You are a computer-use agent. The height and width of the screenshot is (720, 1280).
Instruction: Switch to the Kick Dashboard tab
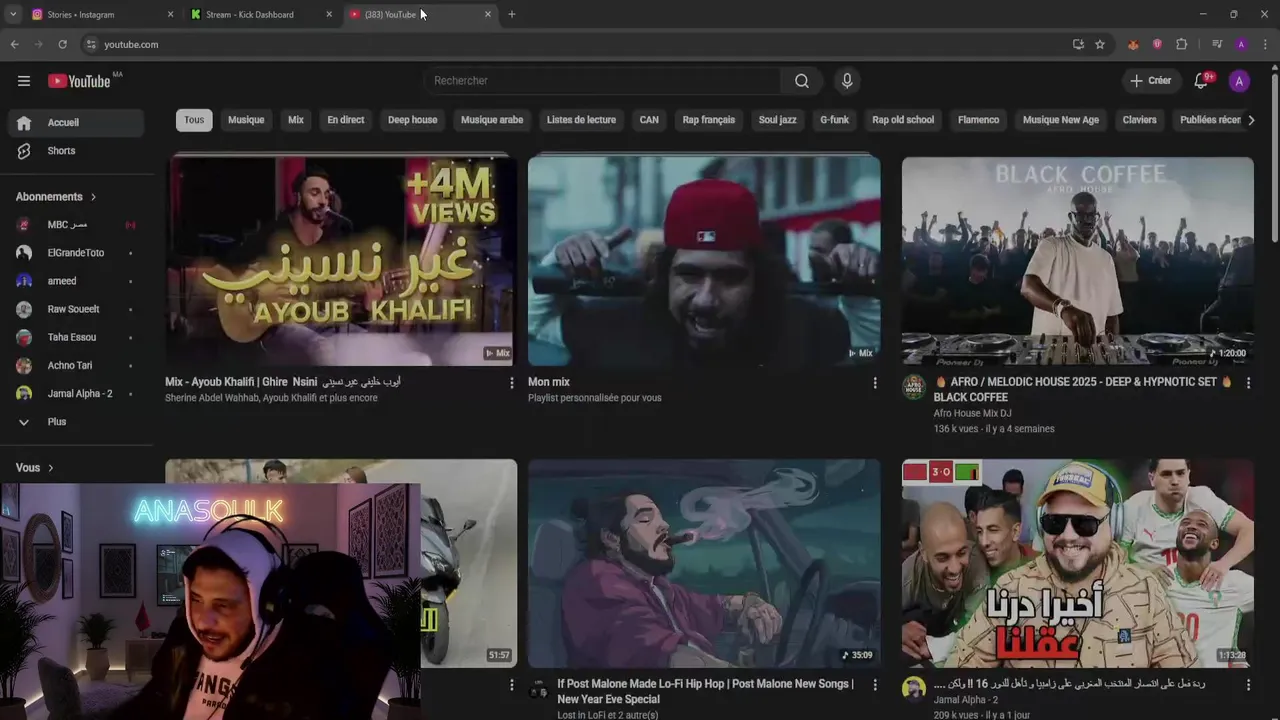click(x=260, y=14)
